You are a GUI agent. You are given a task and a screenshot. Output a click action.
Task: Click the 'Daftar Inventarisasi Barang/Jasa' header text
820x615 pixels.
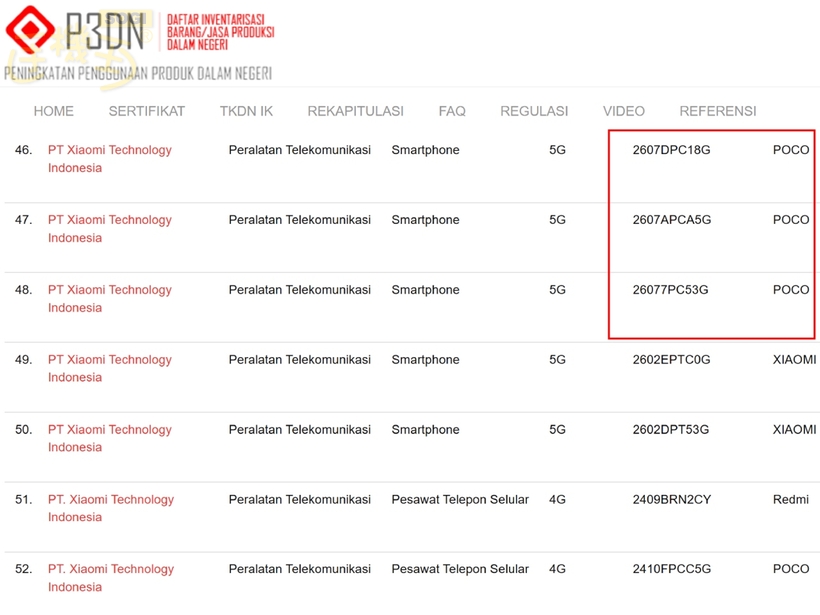coord(220,32)
